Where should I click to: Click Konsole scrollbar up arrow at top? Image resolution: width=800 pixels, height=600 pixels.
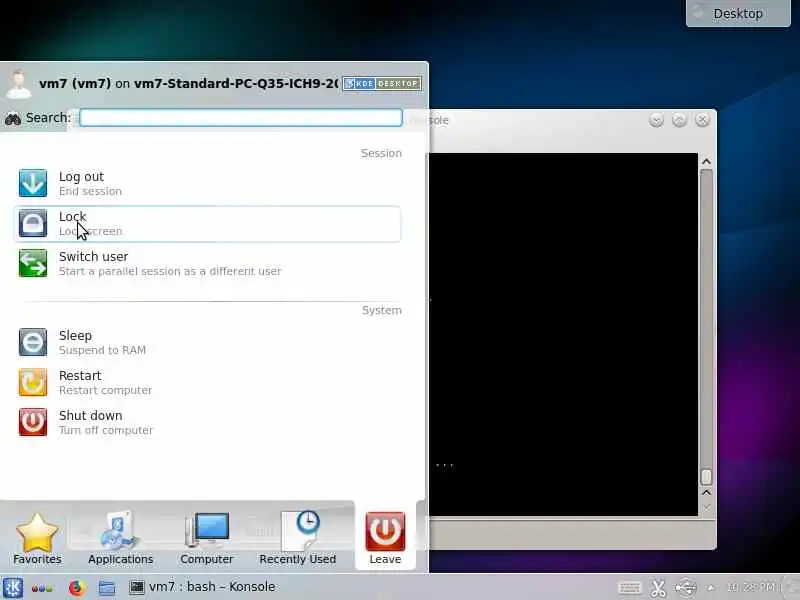pyautogui.click(x=706, y=162)
